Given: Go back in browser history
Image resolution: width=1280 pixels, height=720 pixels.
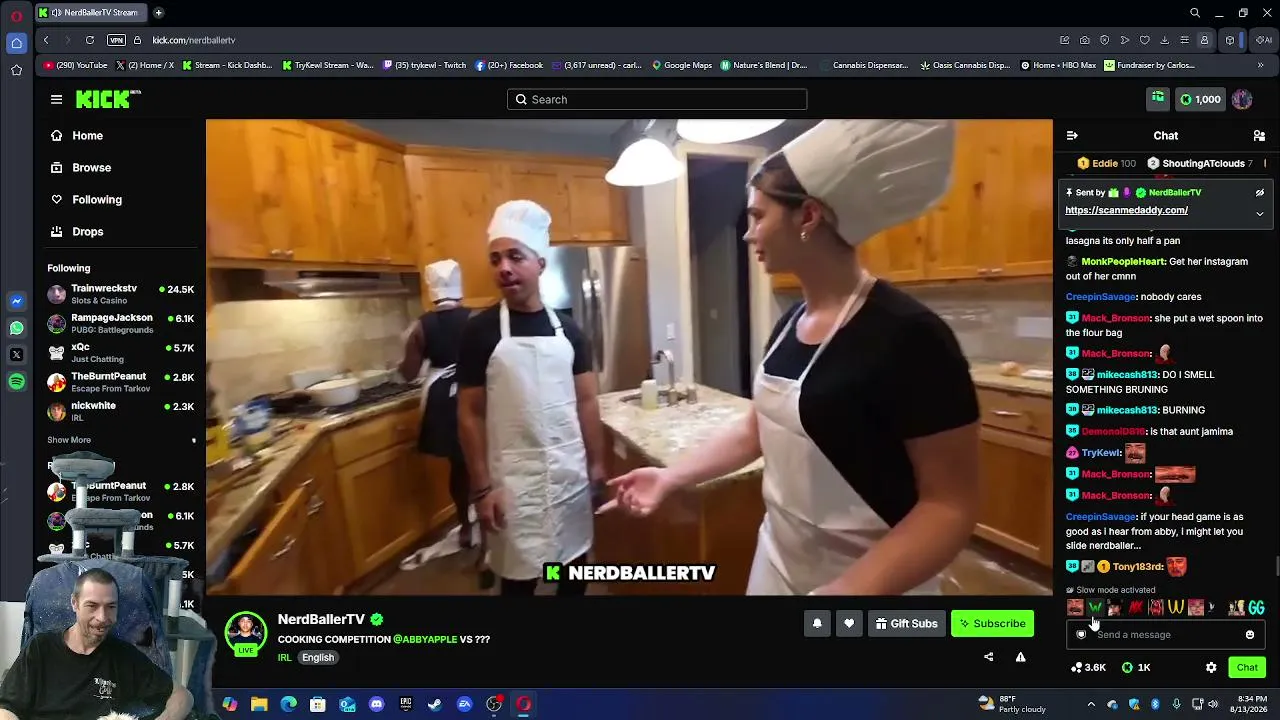Looking at the screenshot, I should tap(46, 40).
